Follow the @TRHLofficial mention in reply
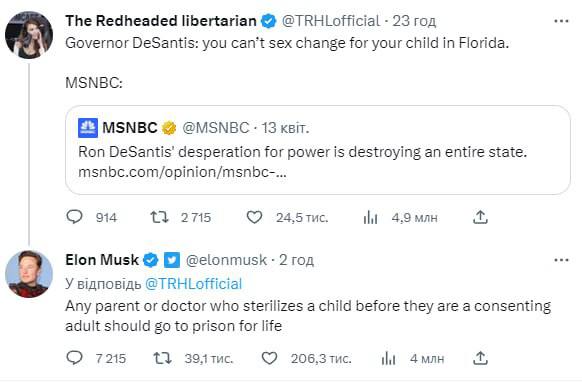The width and height of the screenshot is (582, 382). [x=193, y=284]
